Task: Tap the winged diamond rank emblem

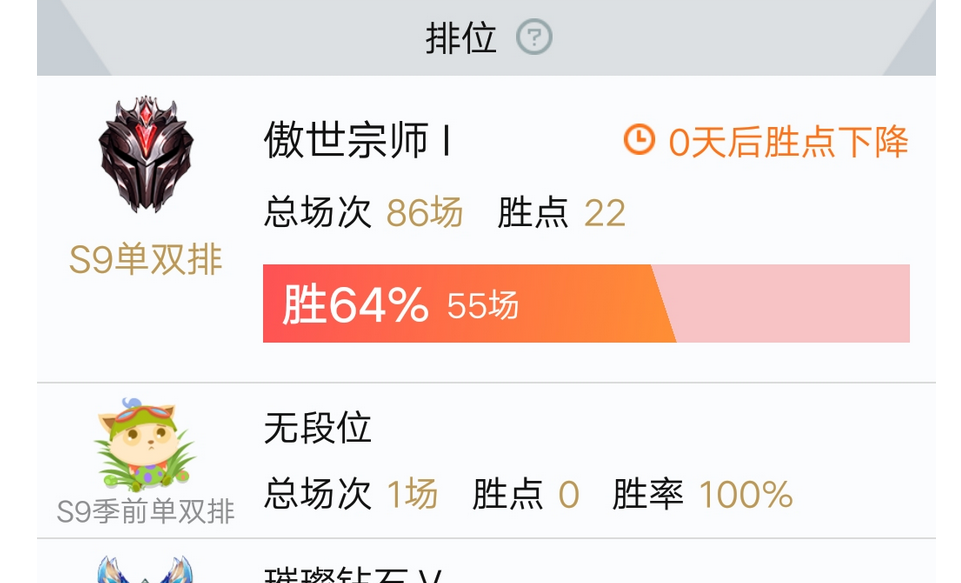Action: tap(145, 570)
